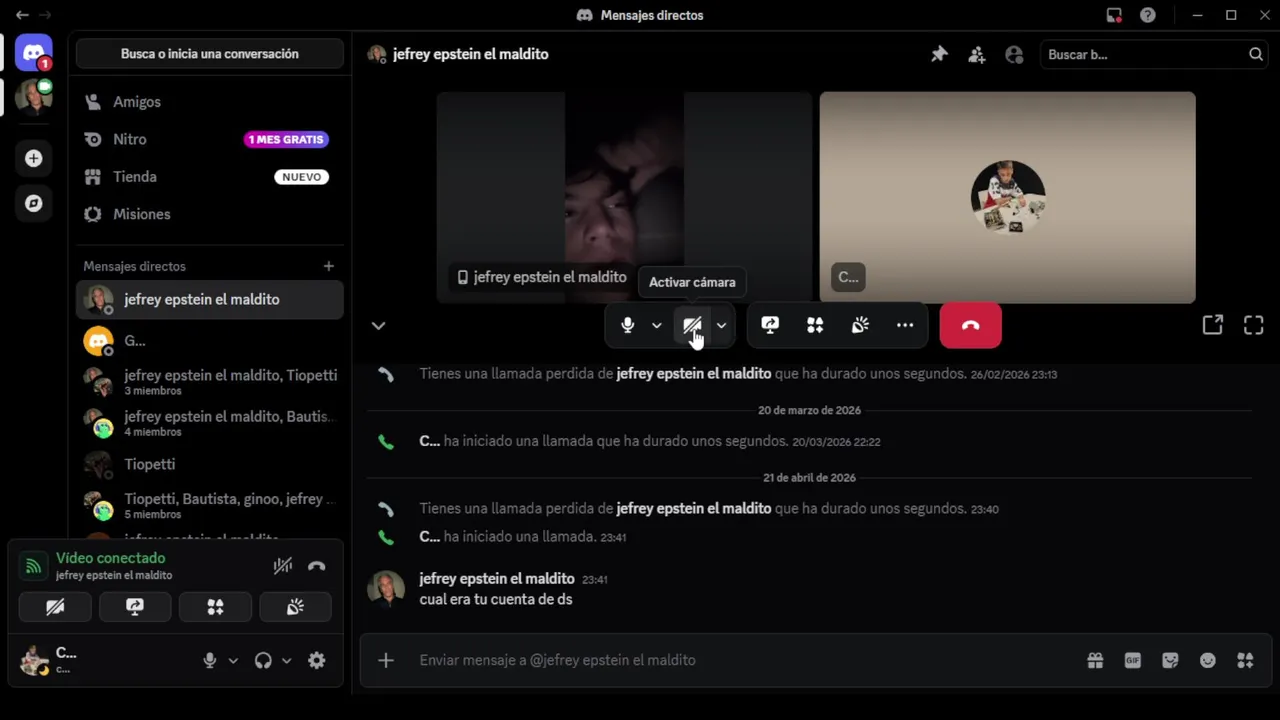1280x720 pixels.
Task: Activate the camera in call bar
Action: (x=692, y=325)
